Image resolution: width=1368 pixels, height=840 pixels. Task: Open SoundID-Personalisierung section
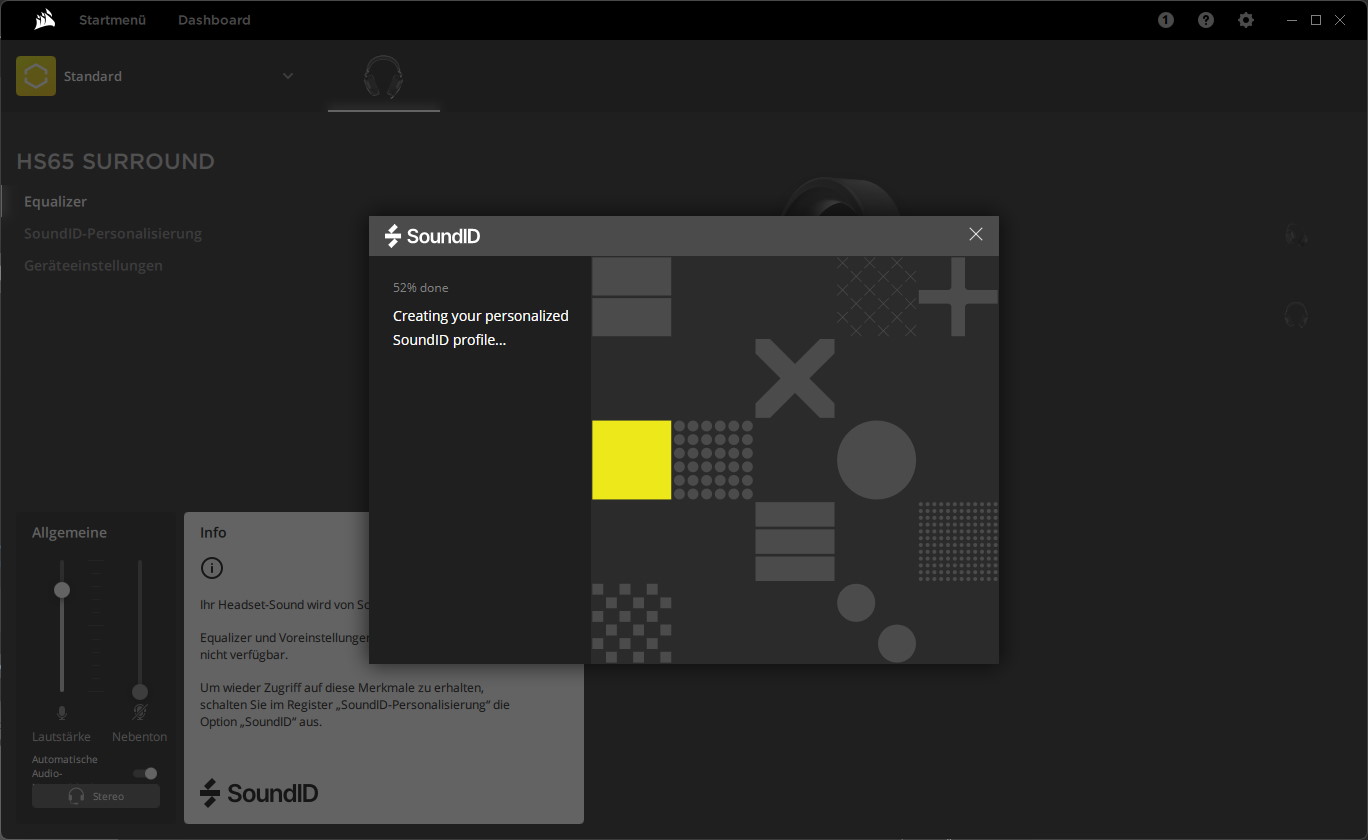click(113, 233)
